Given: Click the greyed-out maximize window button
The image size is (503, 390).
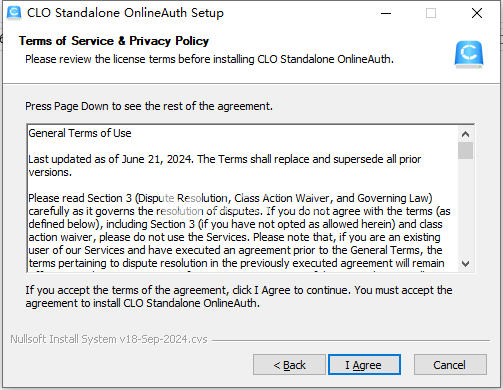Looking at the screenshot, I should [x=431, y=13].
